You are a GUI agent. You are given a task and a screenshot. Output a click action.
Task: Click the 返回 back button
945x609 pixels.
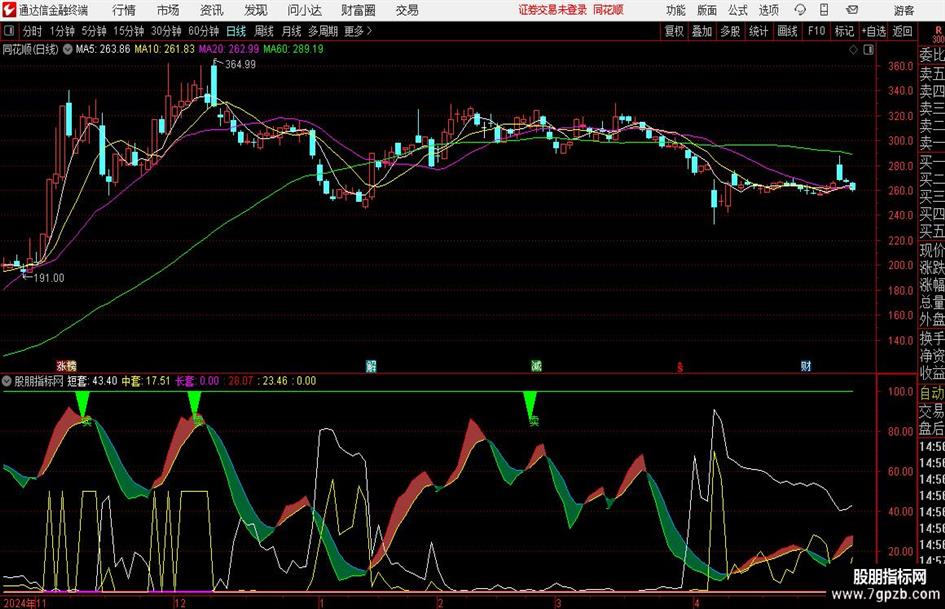tap(902, 31)
